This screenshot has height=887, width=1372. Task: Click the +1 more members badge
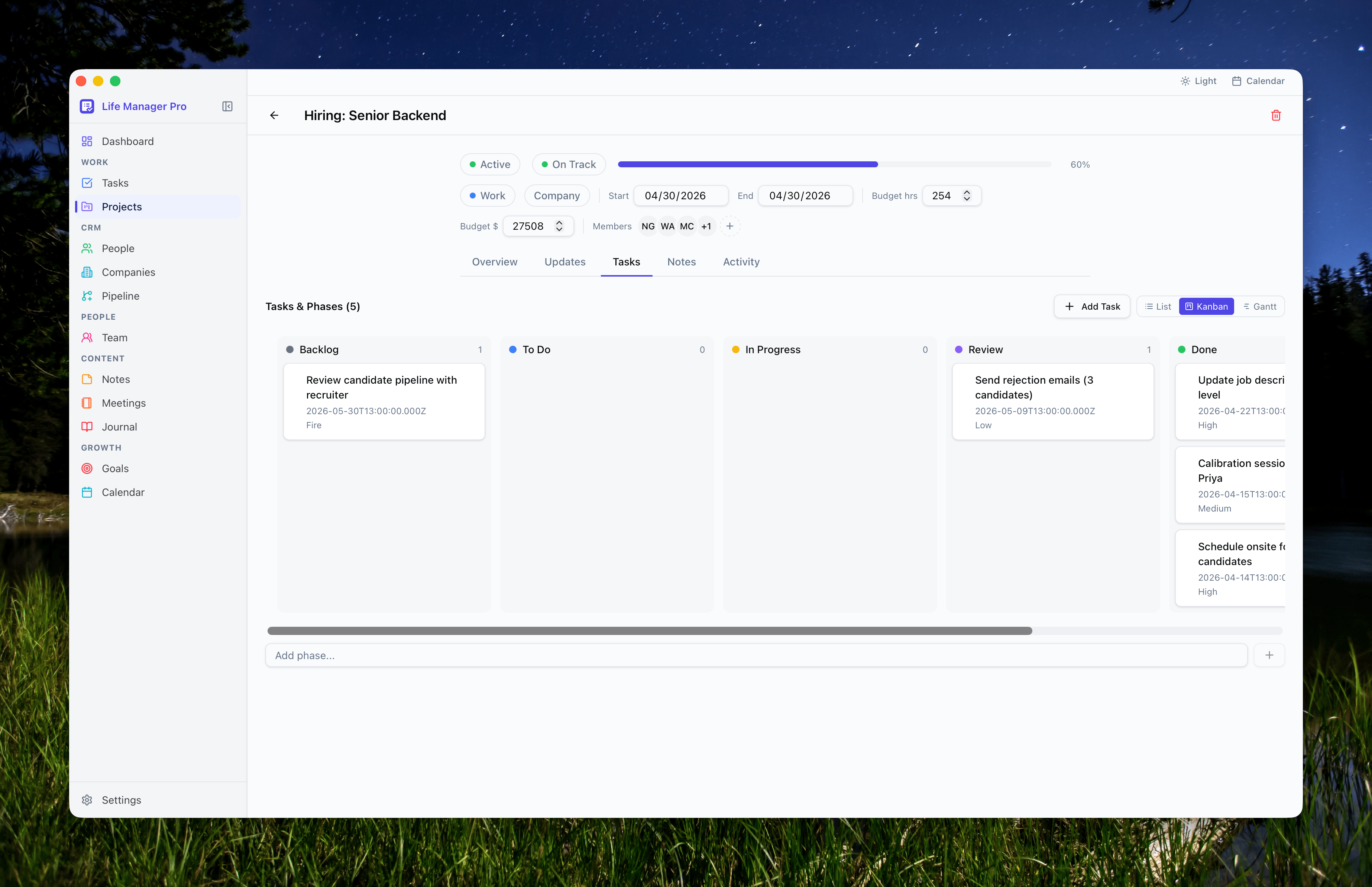pyautogui.click(x=706, y=226)
